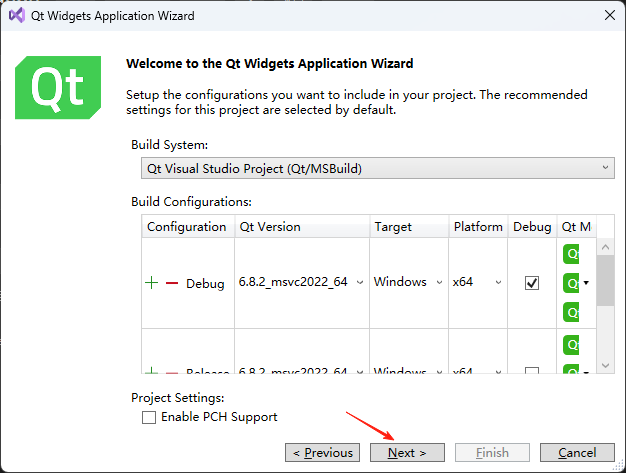This screenshot has height=473, width=626.
Task: Click Next to continue the wizard
Action: click(407, 453)
